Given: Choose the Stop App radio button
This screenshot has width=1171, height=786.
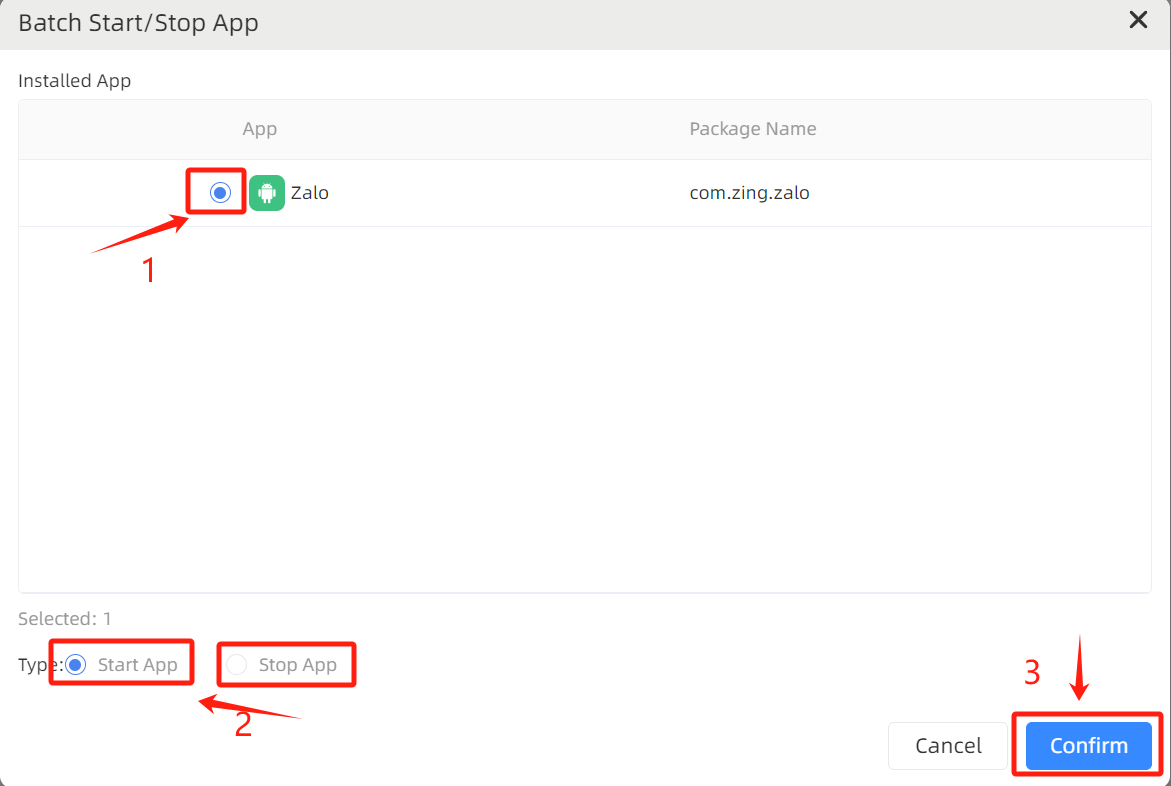Looking at the screenshot, I should tap(237, 665).
